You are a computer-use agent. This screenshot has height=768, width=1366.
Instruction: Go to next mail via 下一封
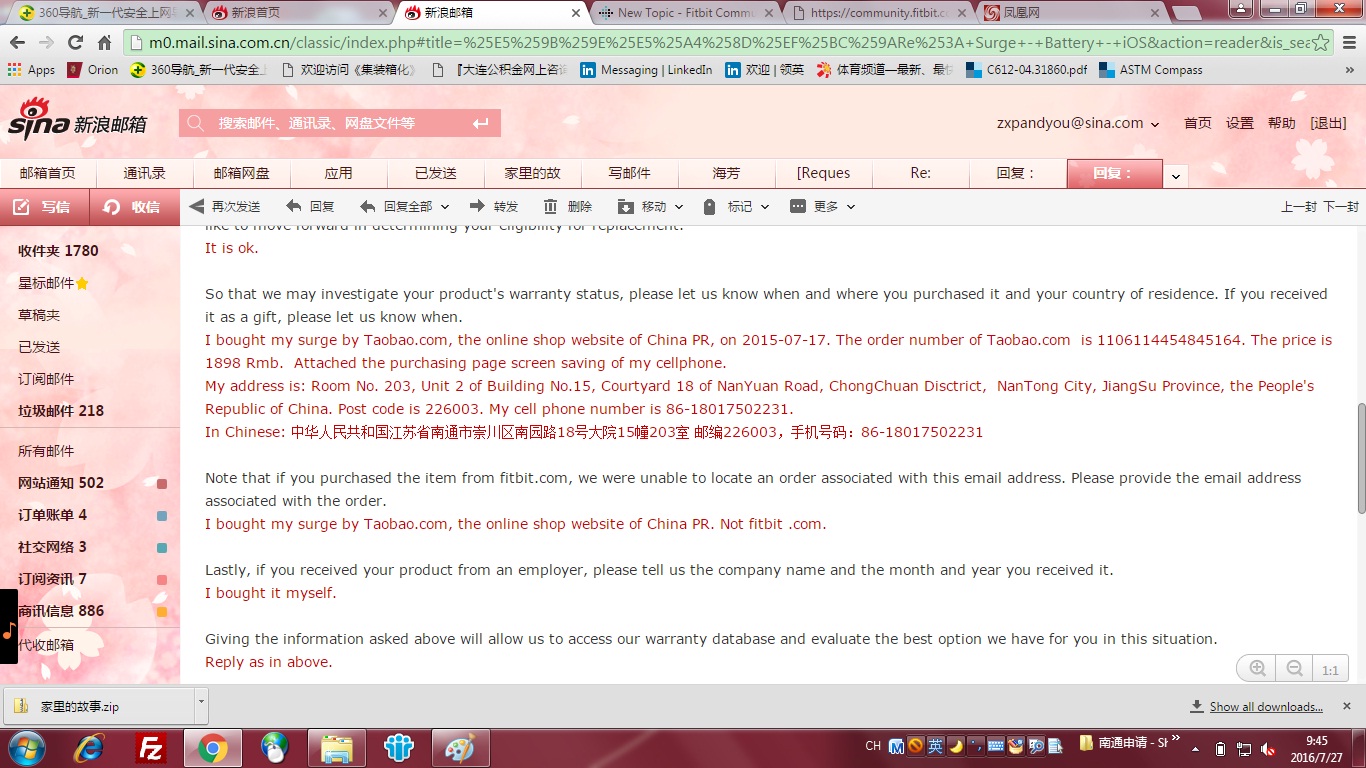(x=1341, y=207)
